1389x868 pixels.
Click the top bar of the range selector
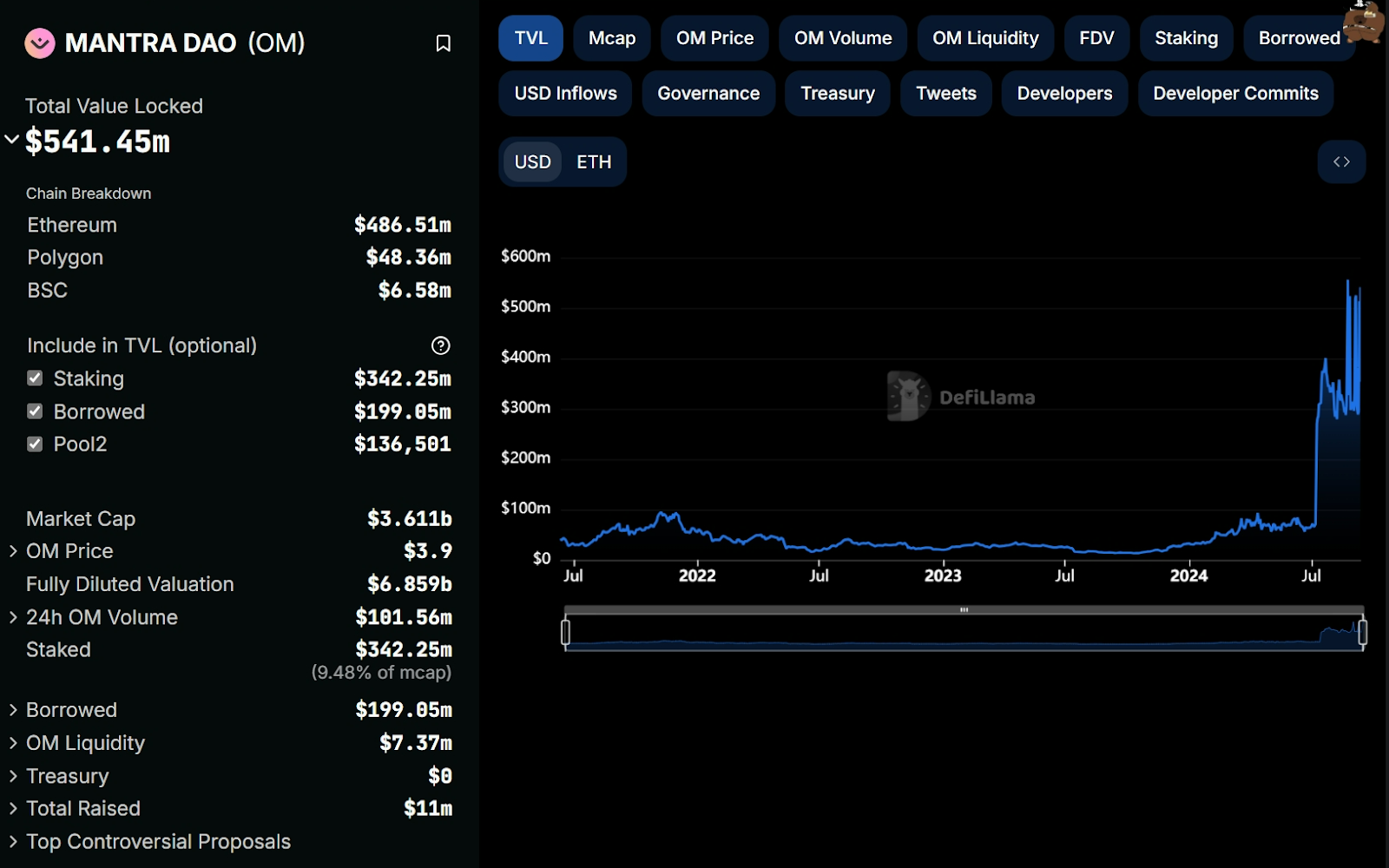(x=964, y=610)
